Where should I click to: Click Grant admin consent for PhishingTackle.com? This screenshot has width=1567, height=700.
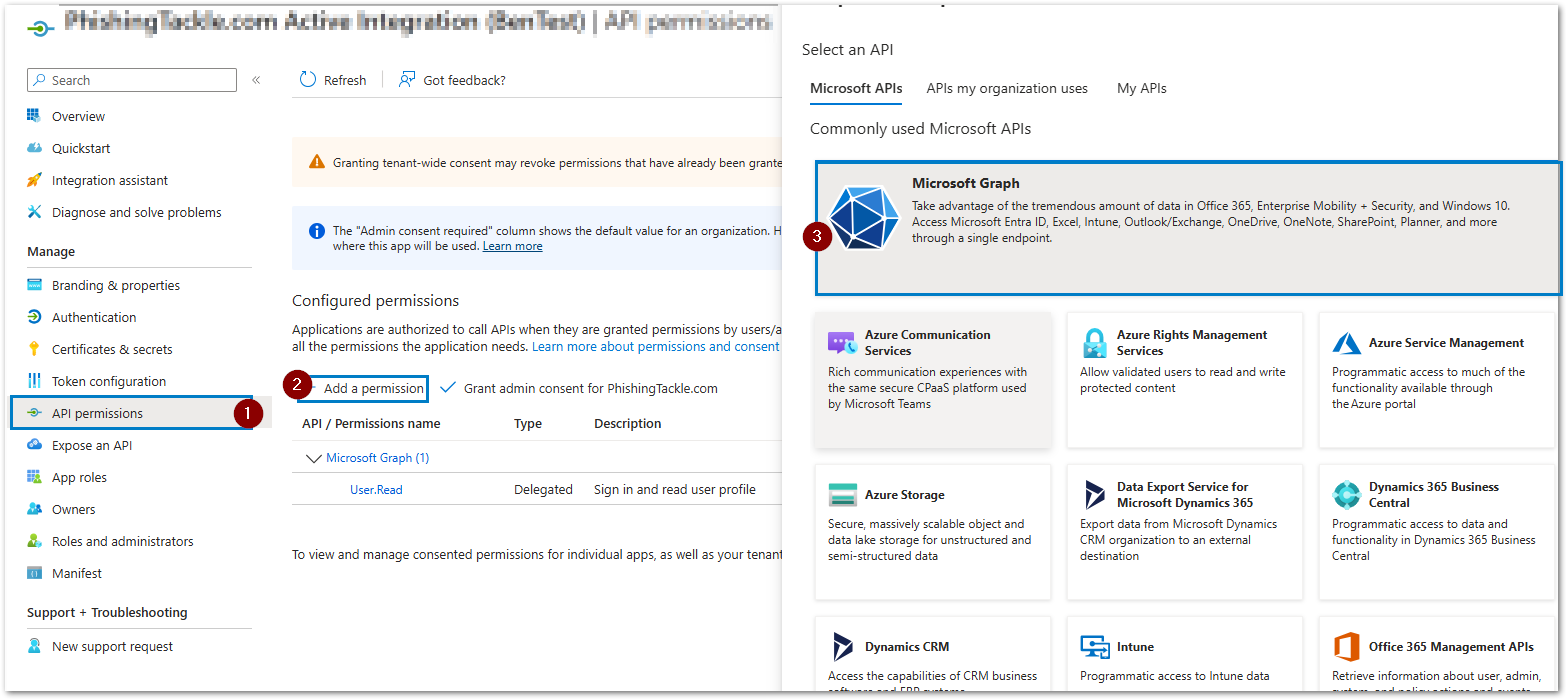pos(580,388)
